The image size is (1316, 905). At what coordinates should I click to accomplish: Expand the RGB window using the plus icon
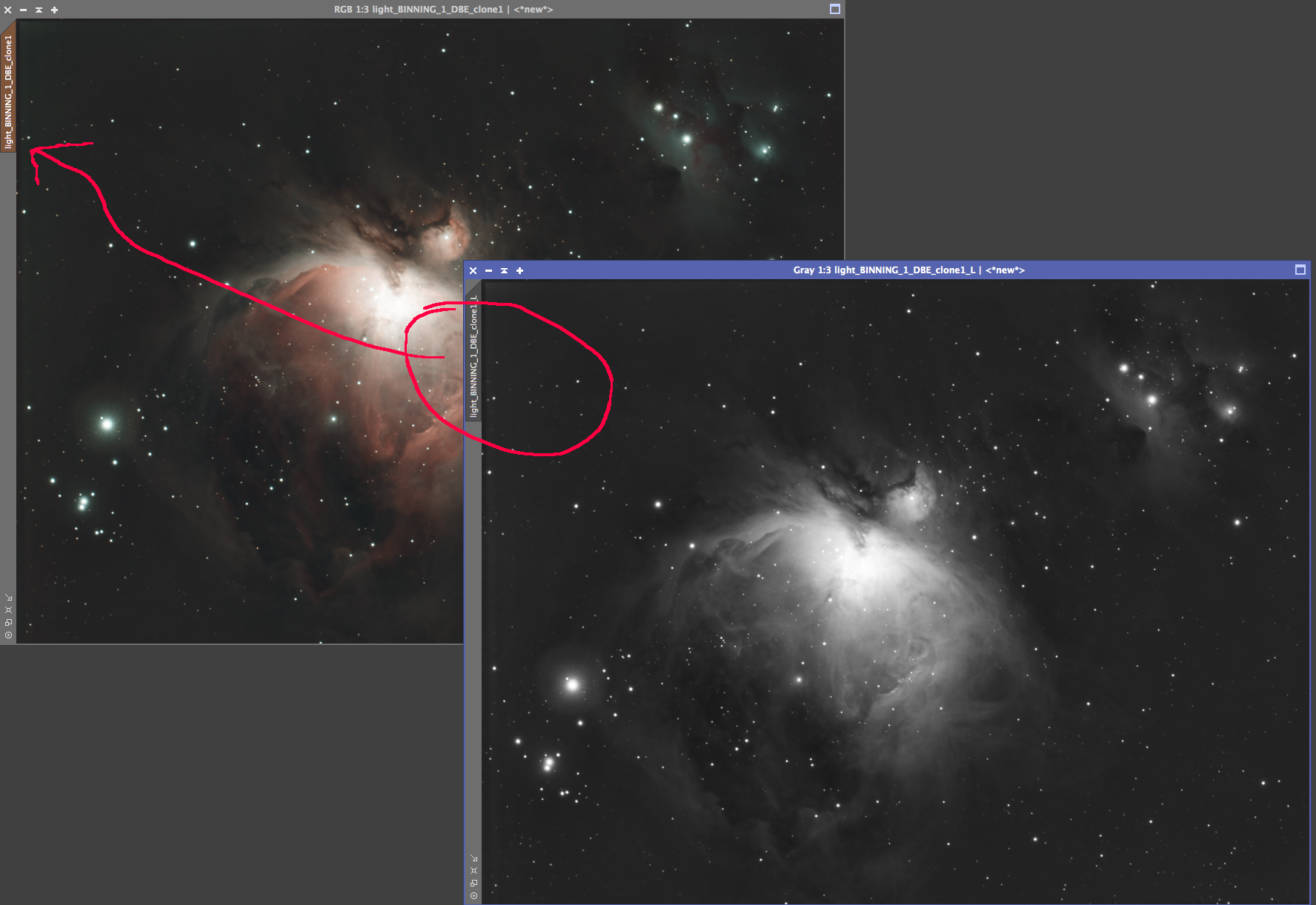(x=54, y=10)
